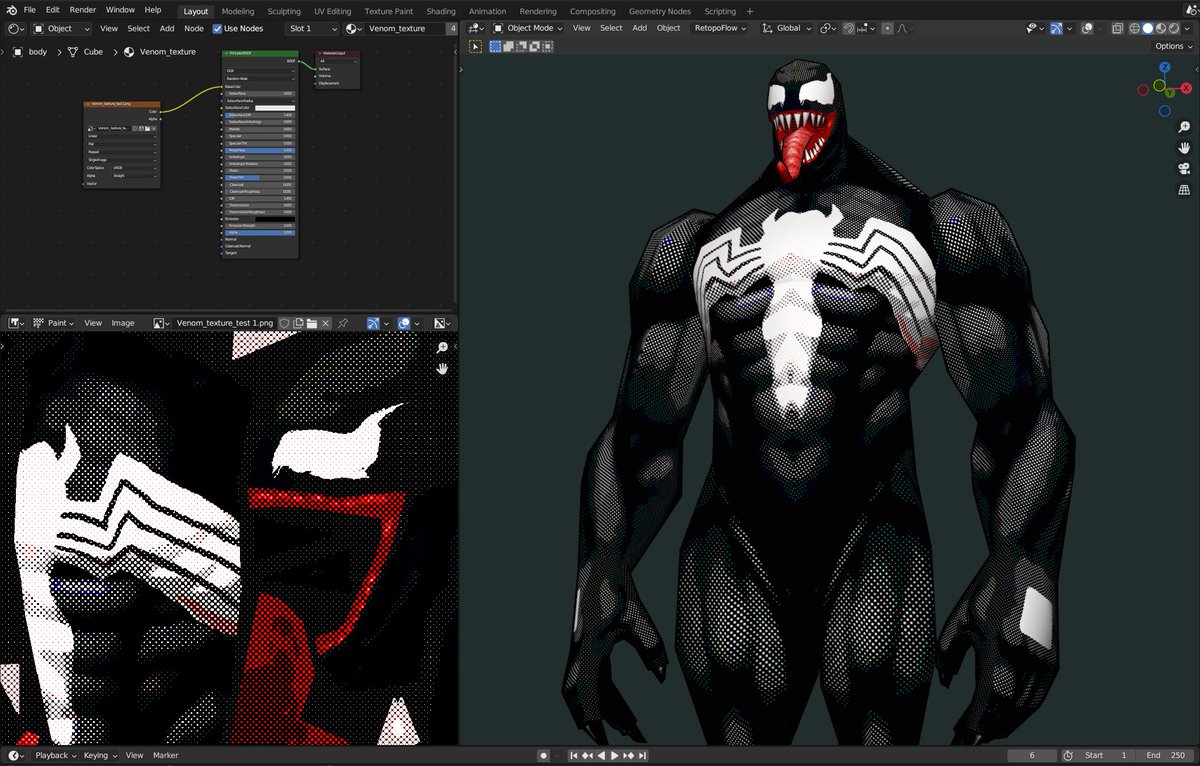Toggle proportional editing icon
This screenshot has width=1200, height=766.
887,28
